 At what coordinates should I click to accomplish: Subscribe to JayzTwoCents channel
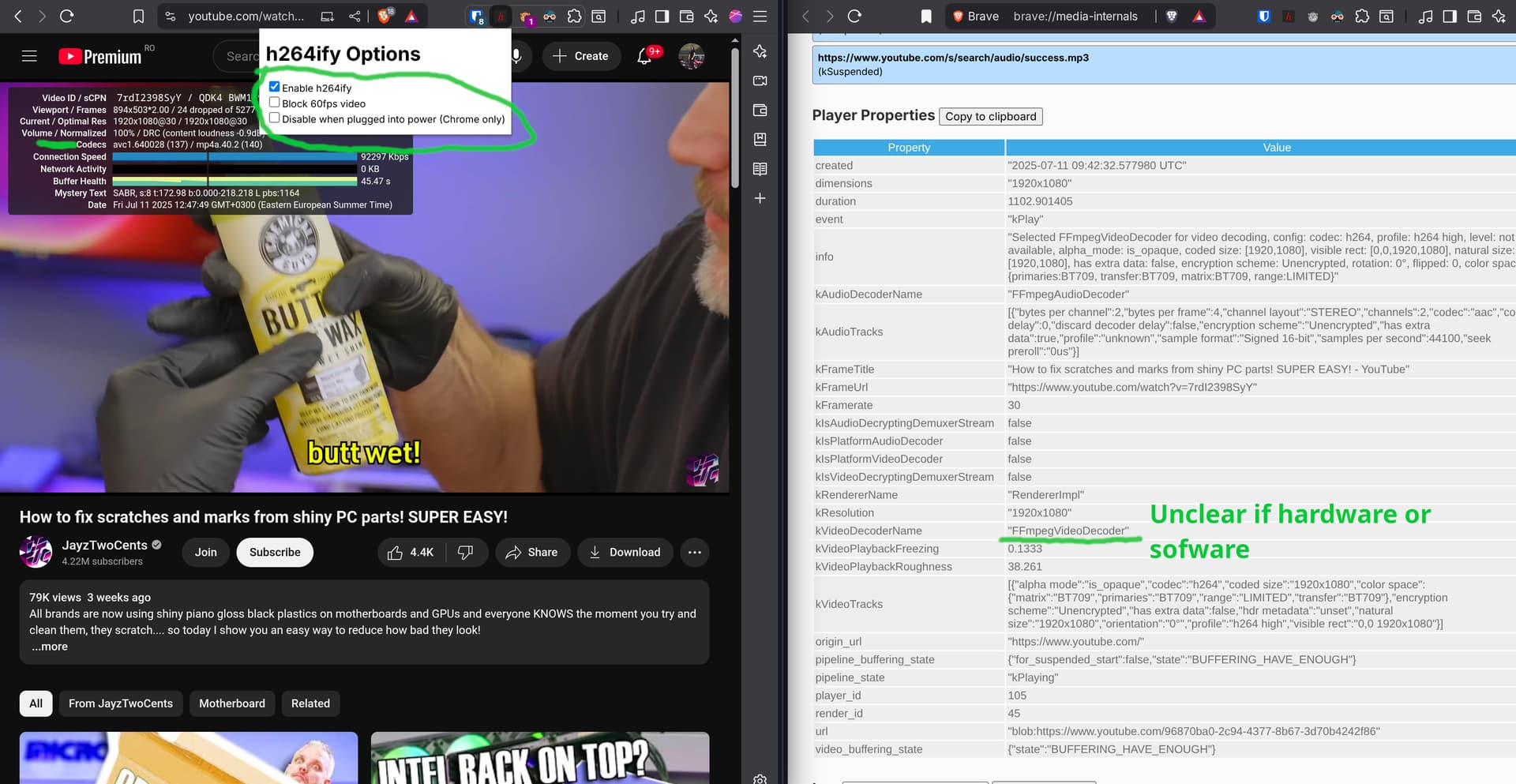tap(275, 552)
